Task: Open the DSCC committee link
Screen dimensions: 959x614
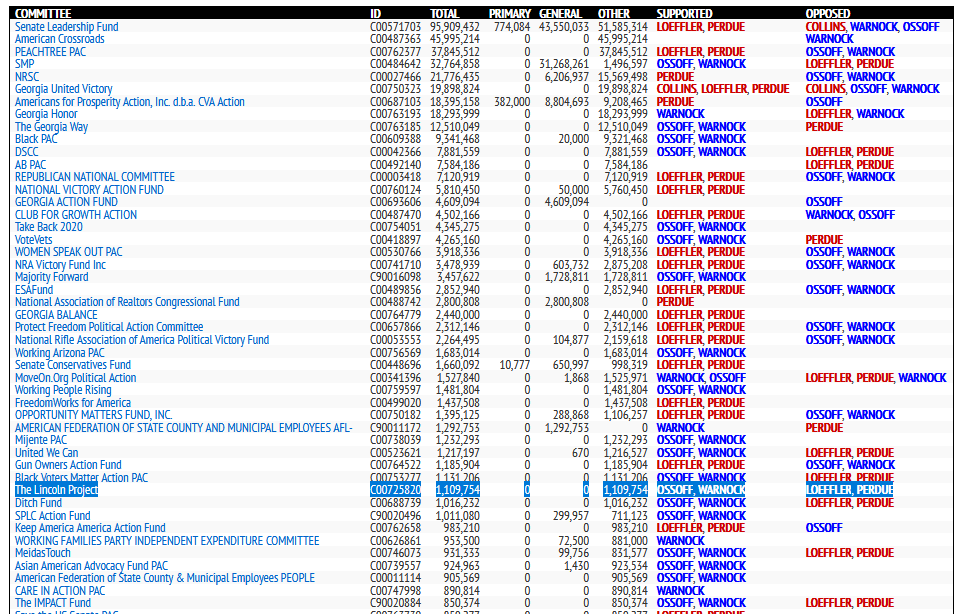Action: pyautogui.click(x=26, y=152)
